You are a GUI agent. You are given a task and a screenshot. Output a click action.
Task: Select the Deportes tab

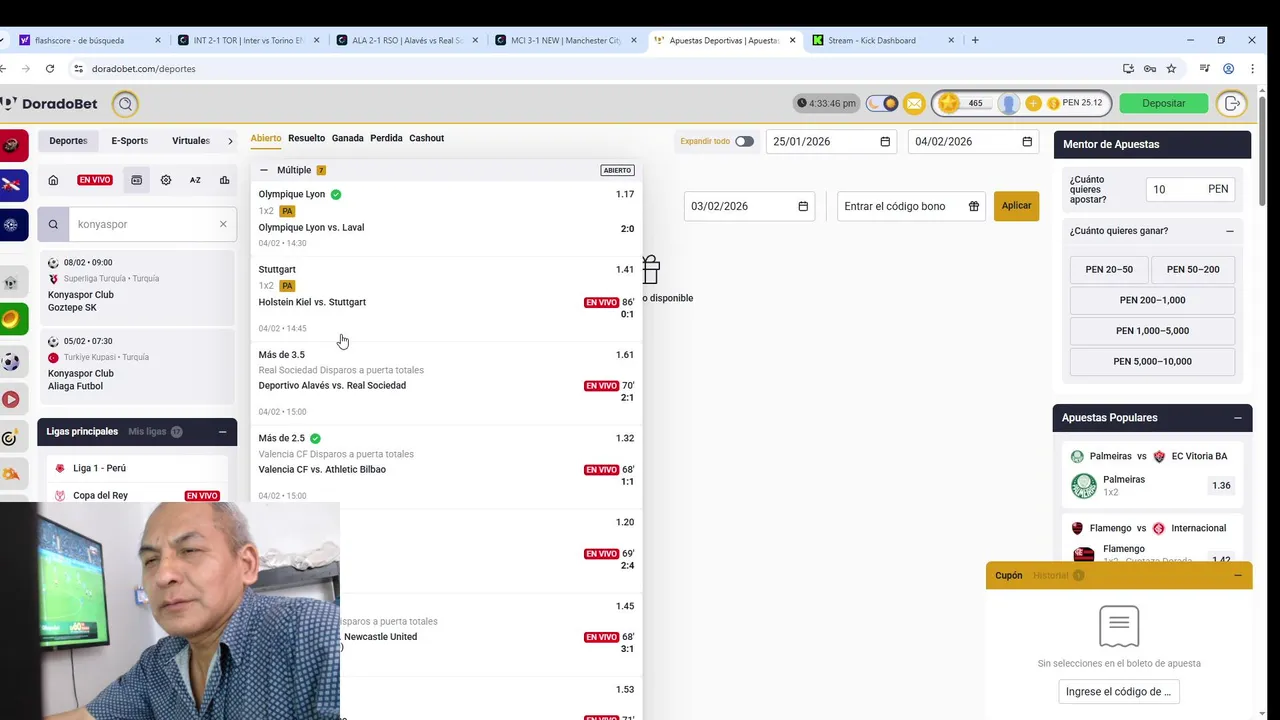(x=69, y=141)
